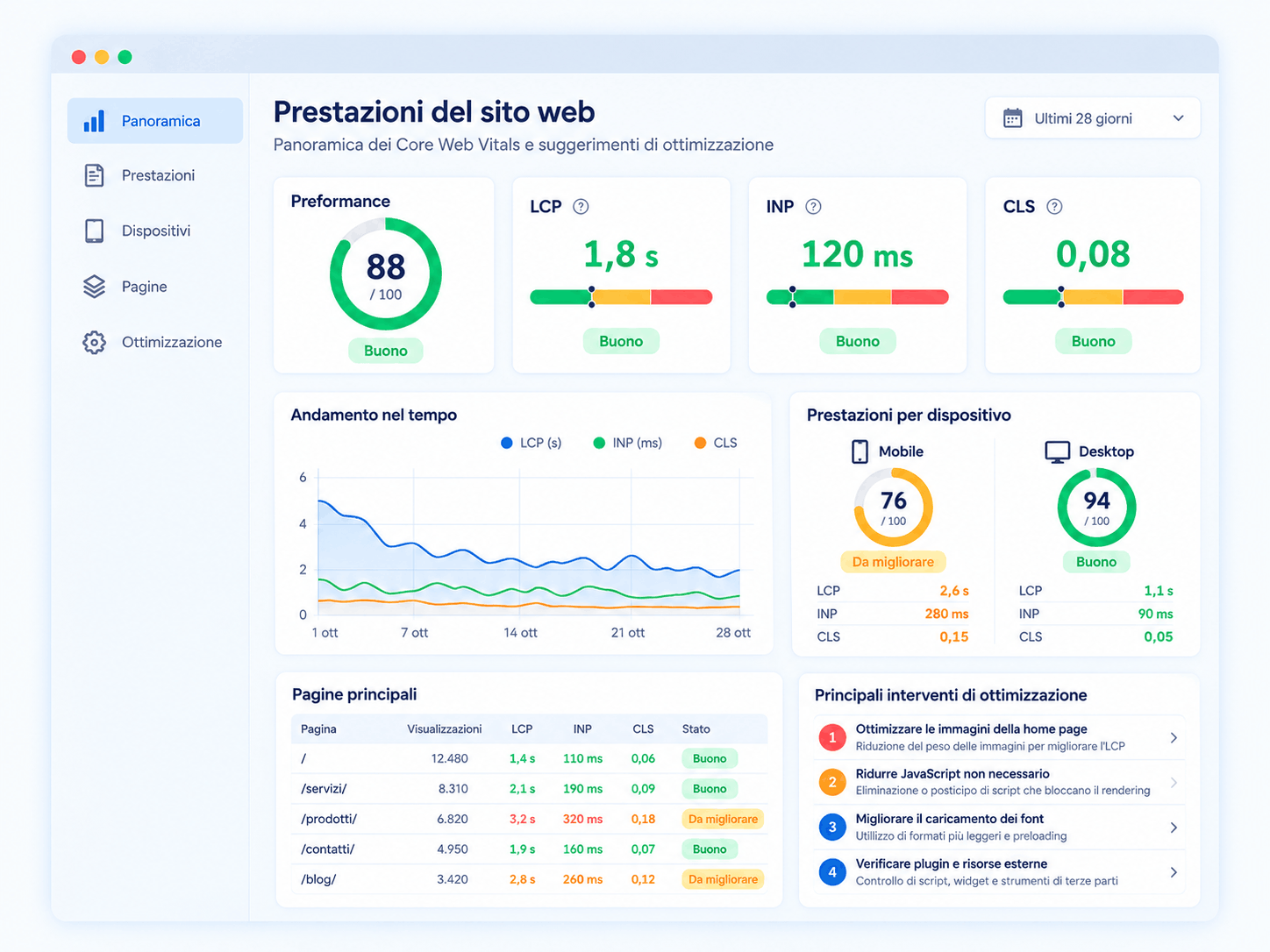Toggle CLS series in chart legend

pyautogui.click(x=715, y=443)
